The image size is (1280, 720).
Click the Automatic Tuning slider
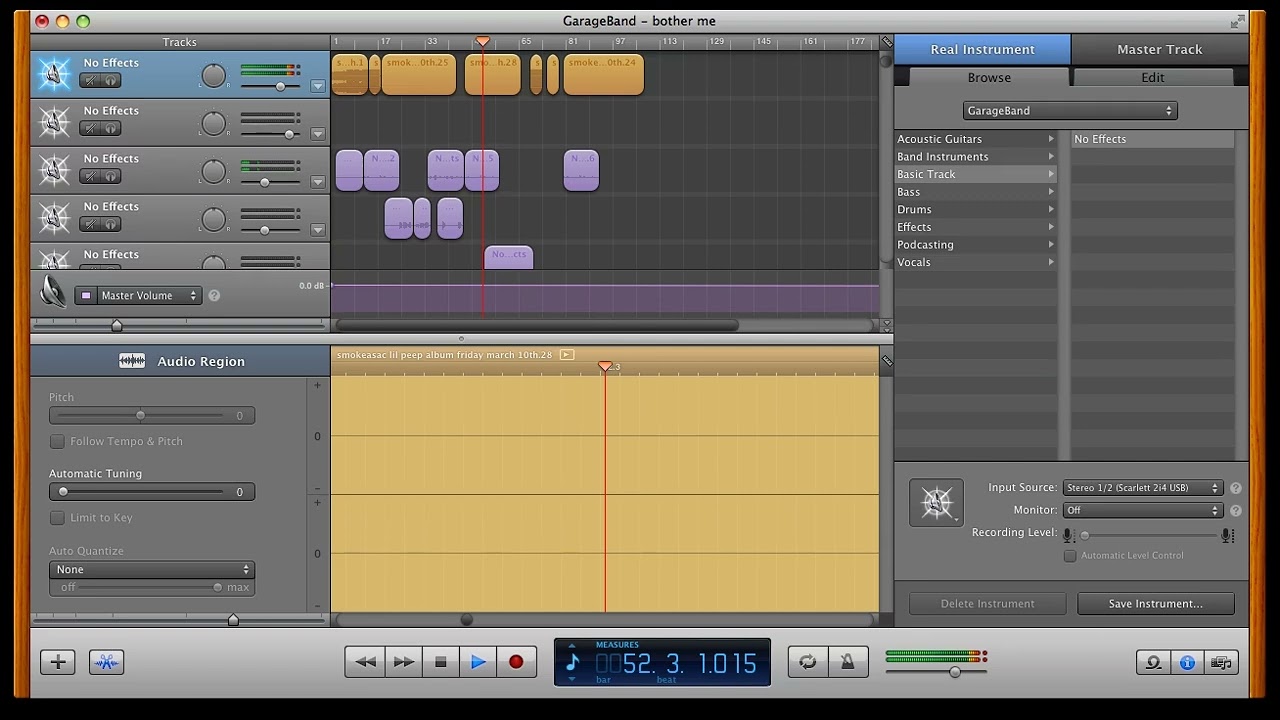[x=152, y=492]
